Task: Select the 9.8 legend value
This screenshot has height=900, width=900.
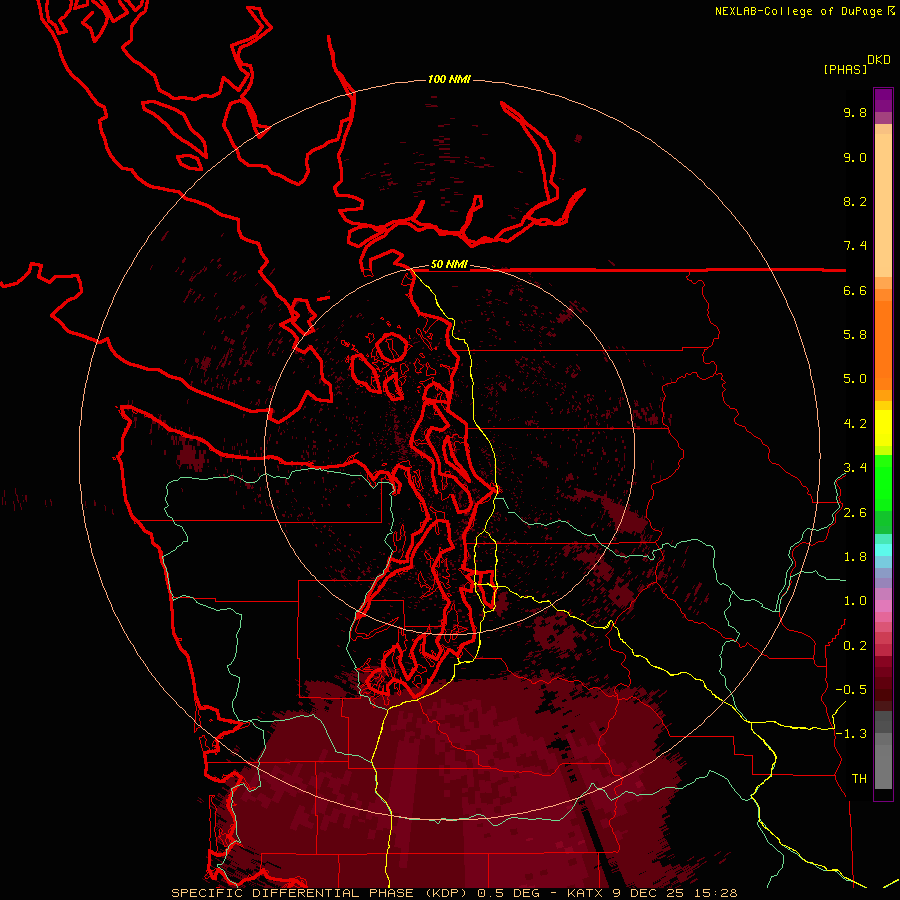Action: pyautogui.click(x=855, y=112)
